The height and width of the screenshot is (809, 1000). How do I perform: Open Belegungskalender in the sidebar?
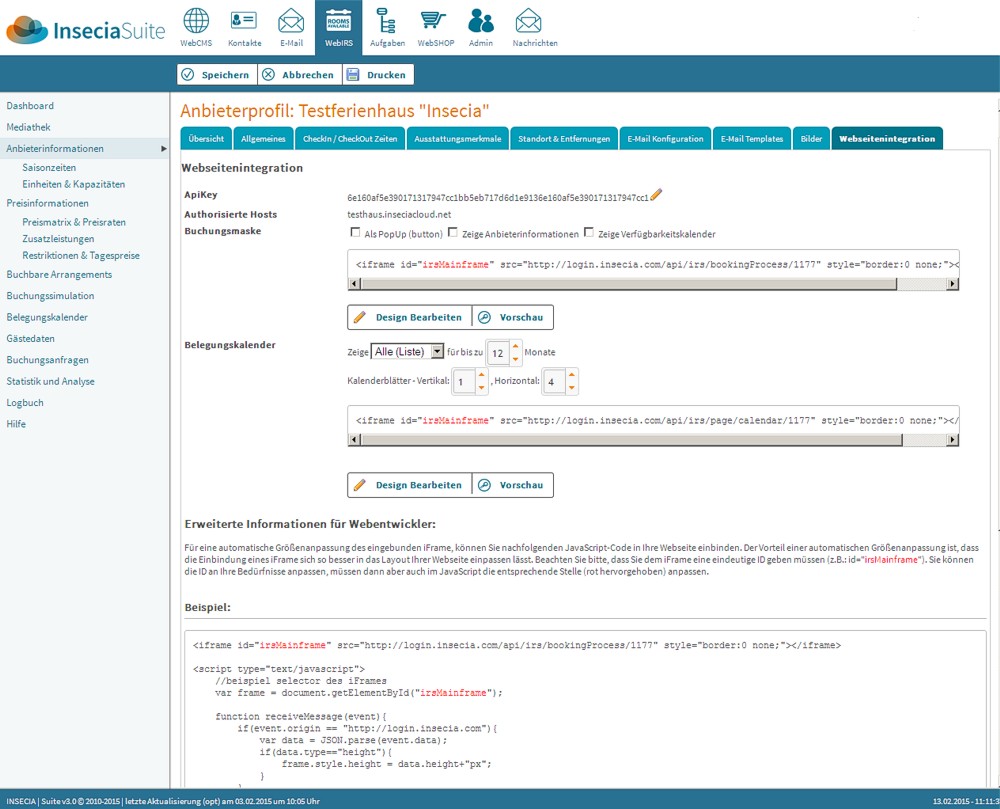pyautogui.click(x=47, y=317)
